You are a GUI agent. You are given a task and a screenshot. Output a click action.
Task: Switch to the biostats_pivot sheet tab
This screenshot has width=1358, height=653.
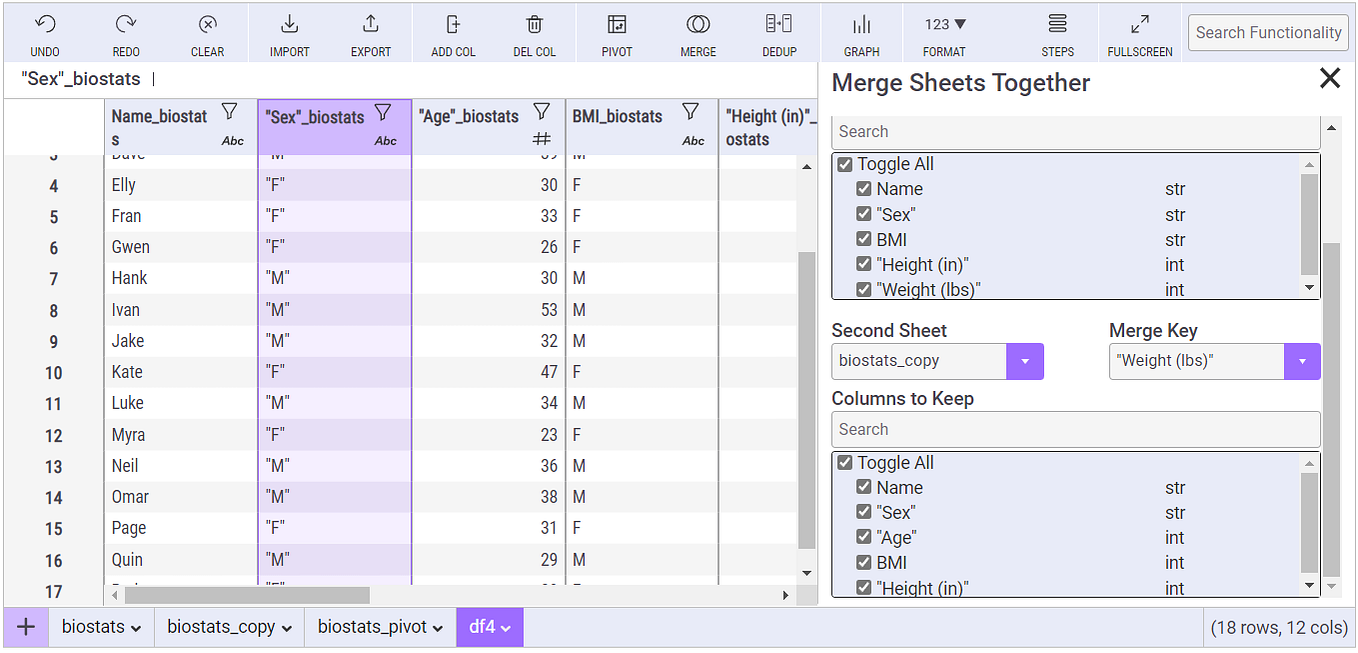click(x=379, y=627)
